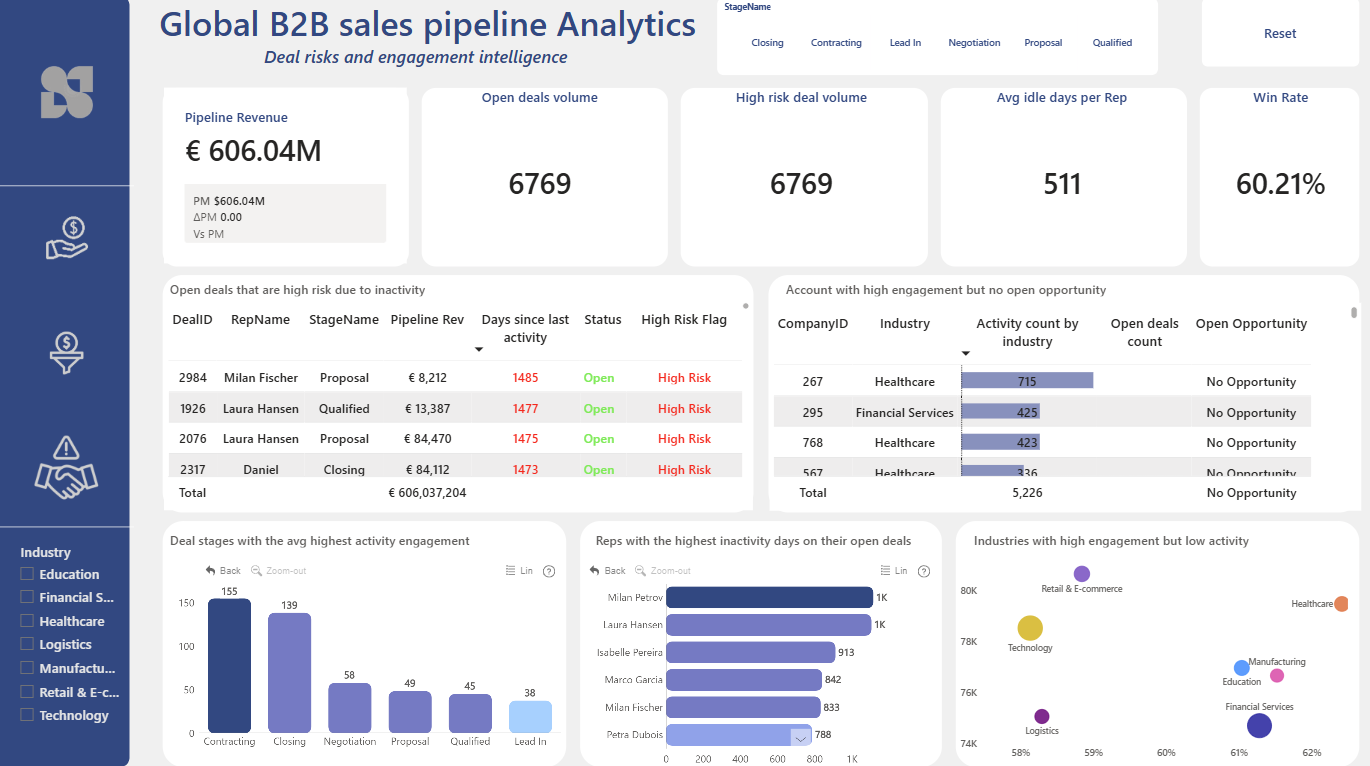Sort table by Pipeline Rev header

[x=427, y=320]
